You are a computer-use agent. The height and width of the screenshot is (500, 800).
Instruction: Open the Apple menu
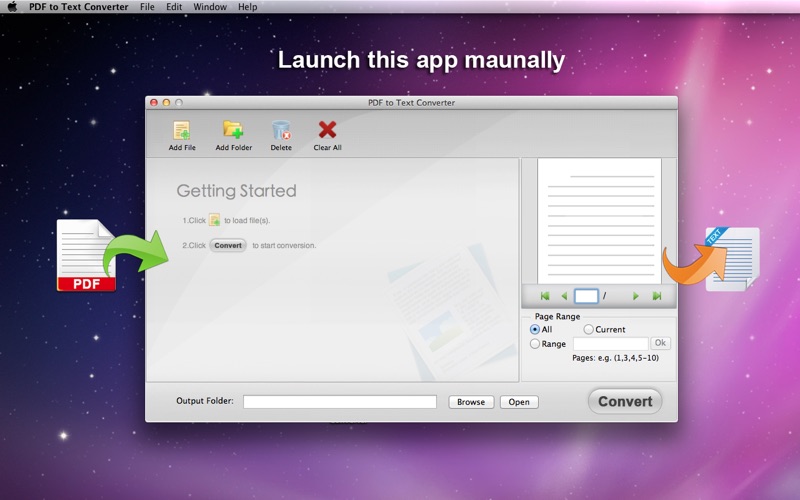tap(12, 7)
